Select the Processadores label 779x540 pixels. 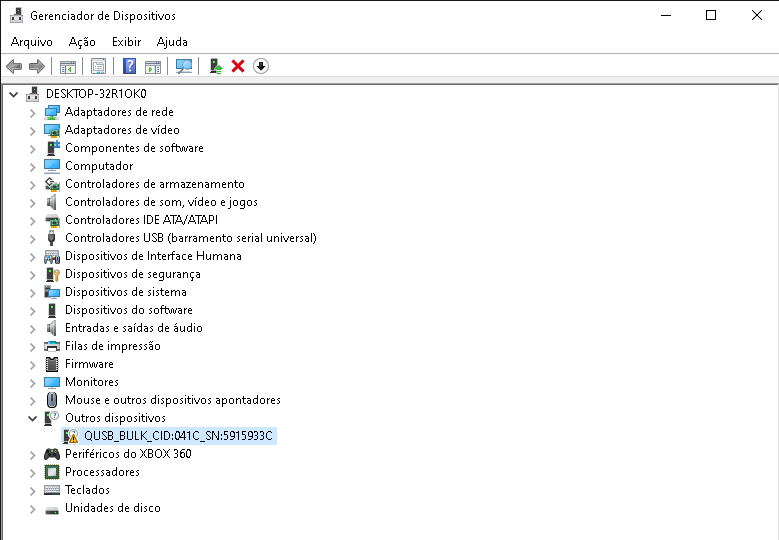coord(102,472)
